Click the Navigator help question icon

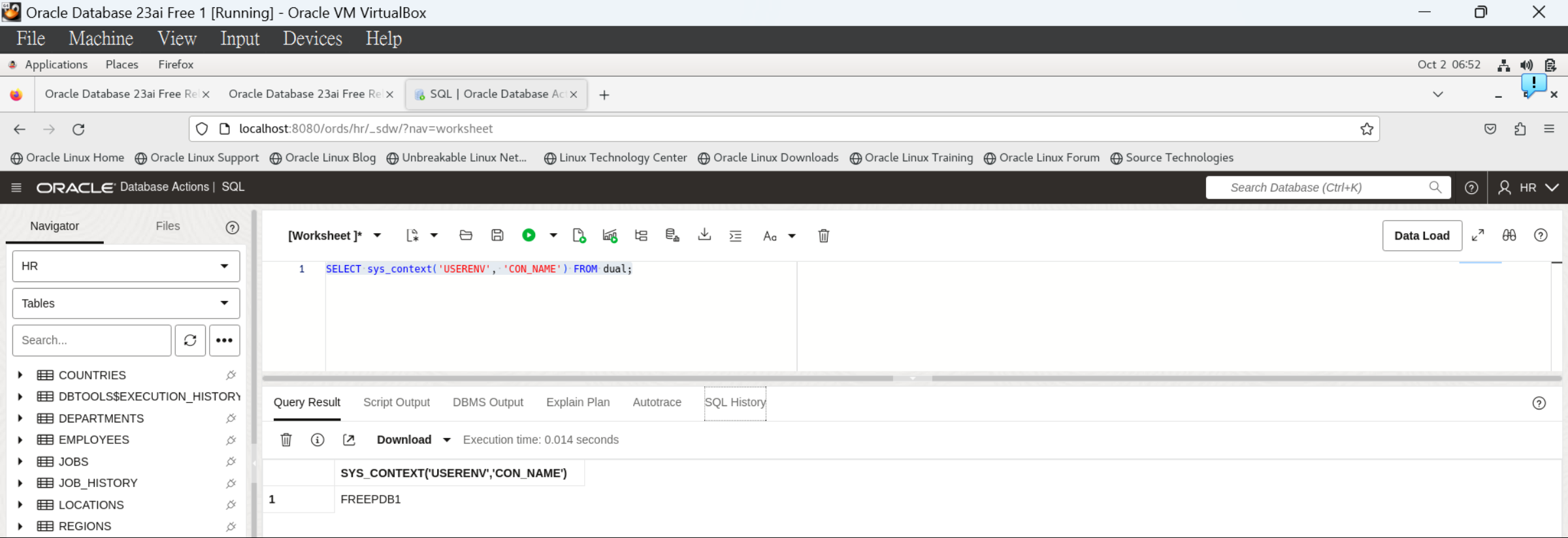pos(232,227)
